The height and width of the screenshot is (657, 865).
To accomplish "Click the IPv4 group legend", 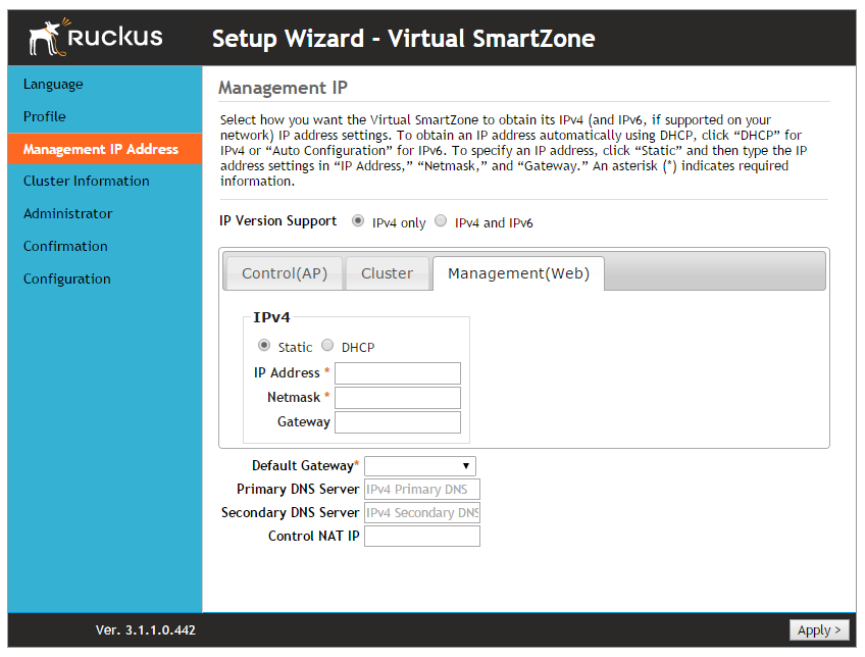I will tap(271, 317).
